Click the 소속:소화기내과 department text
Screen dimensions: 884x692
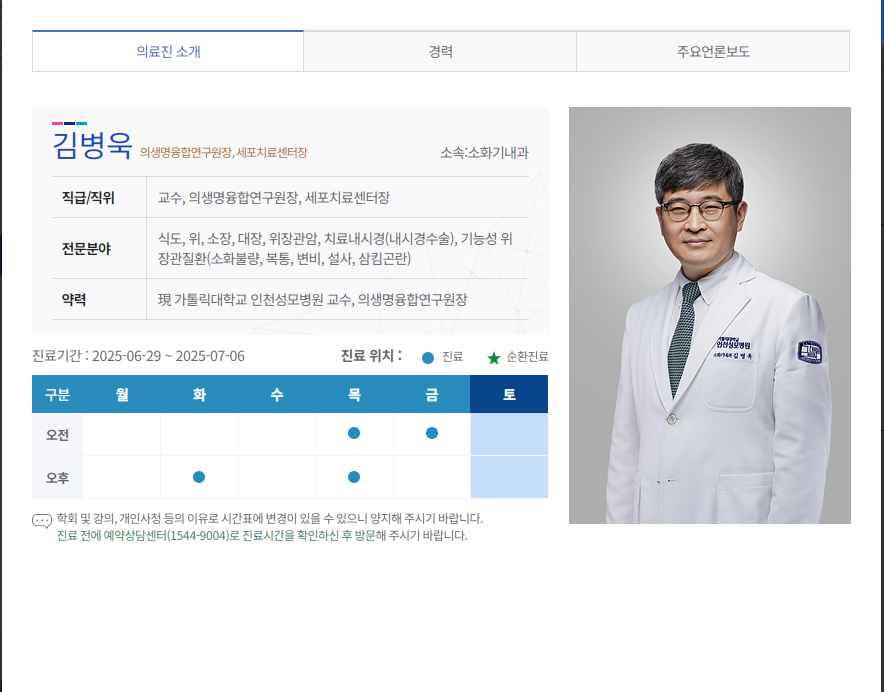pyautogui.click(x=484, y=152)
